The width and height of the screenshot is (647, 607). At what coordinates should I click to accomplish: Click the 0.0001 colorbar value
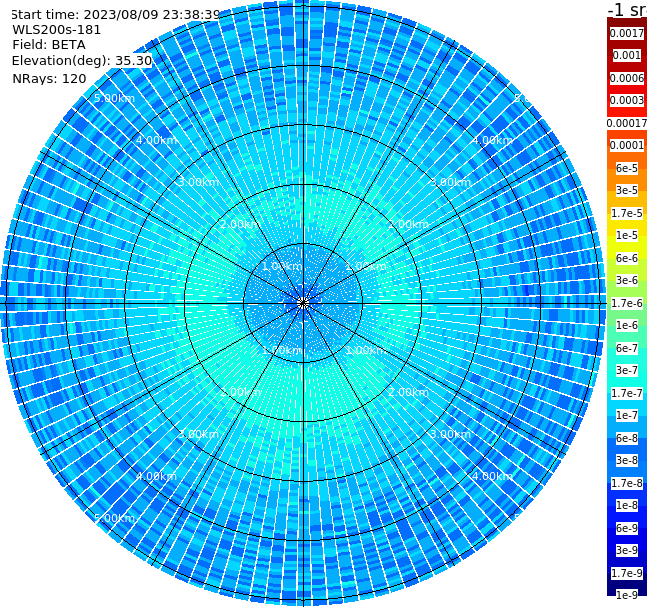(627, 145)
